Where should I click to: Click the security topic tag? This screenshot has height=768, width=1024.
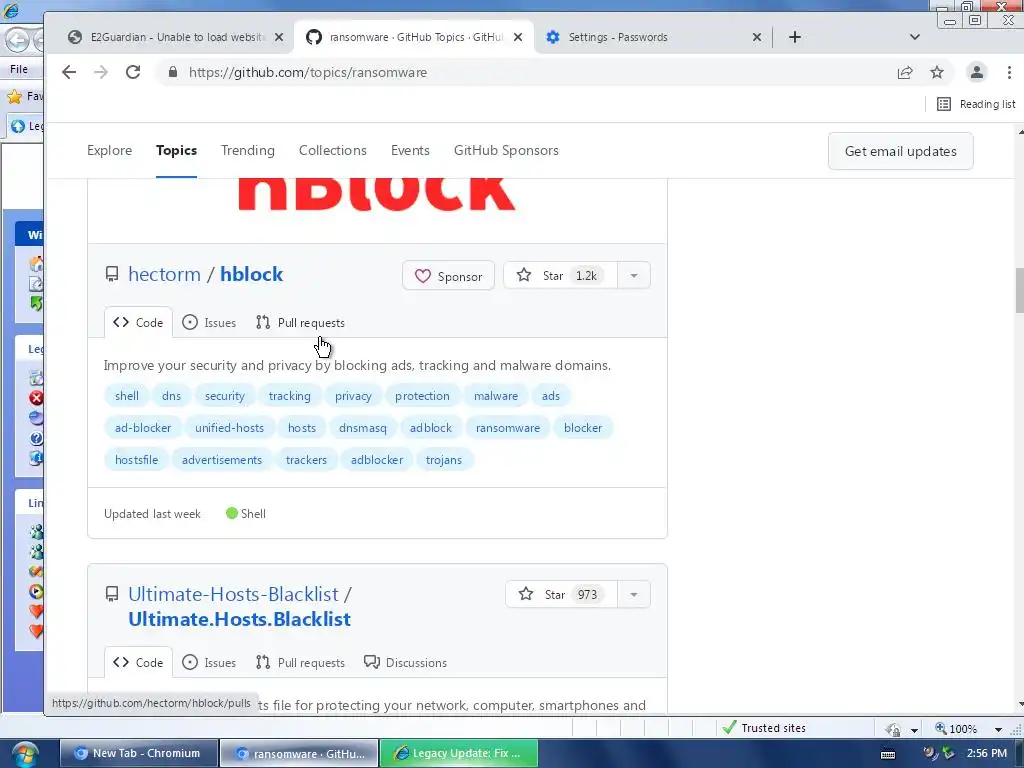point(225,396)
